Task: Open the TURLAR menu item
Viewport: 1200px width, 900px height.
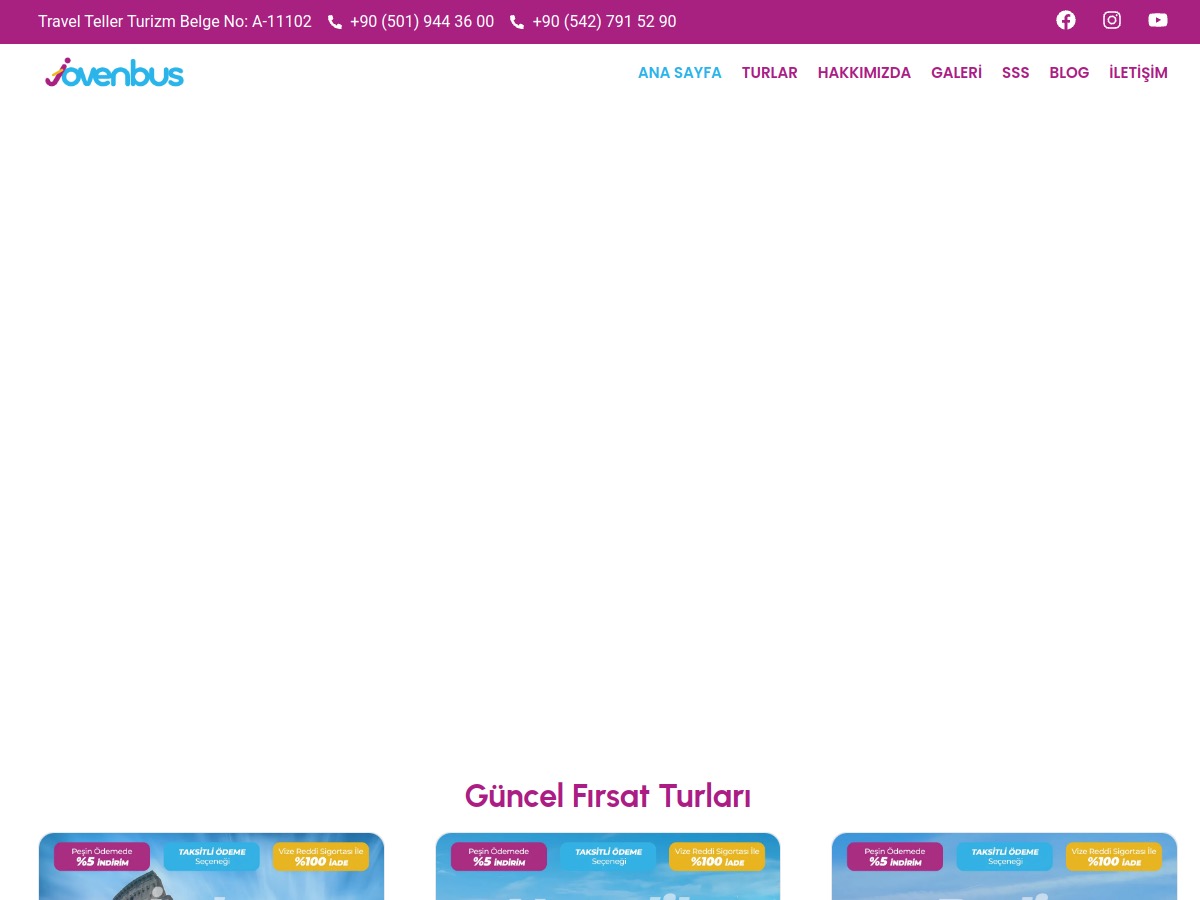Action: 770,73
